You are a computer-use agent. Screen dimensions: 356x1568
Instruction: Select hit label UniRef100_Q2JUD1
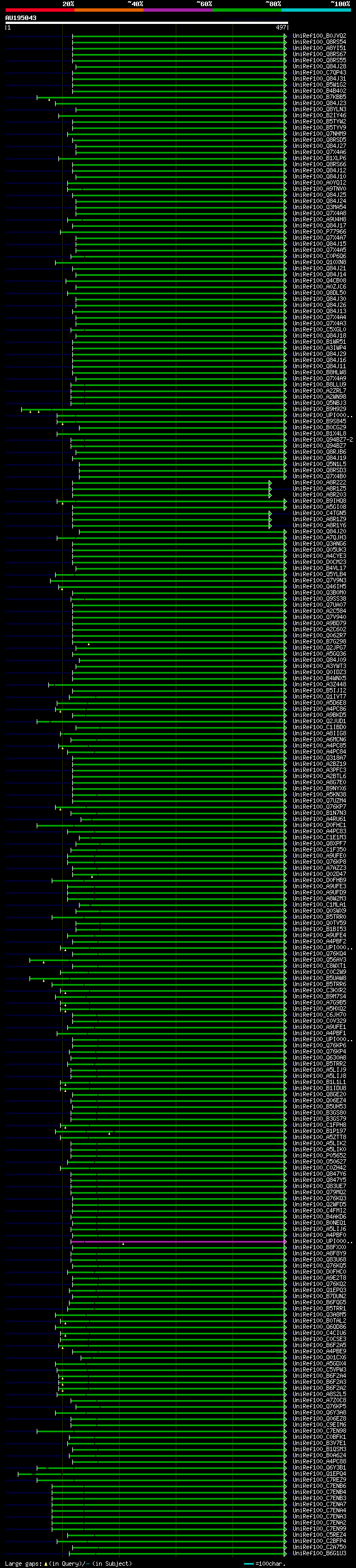point(319,721)
